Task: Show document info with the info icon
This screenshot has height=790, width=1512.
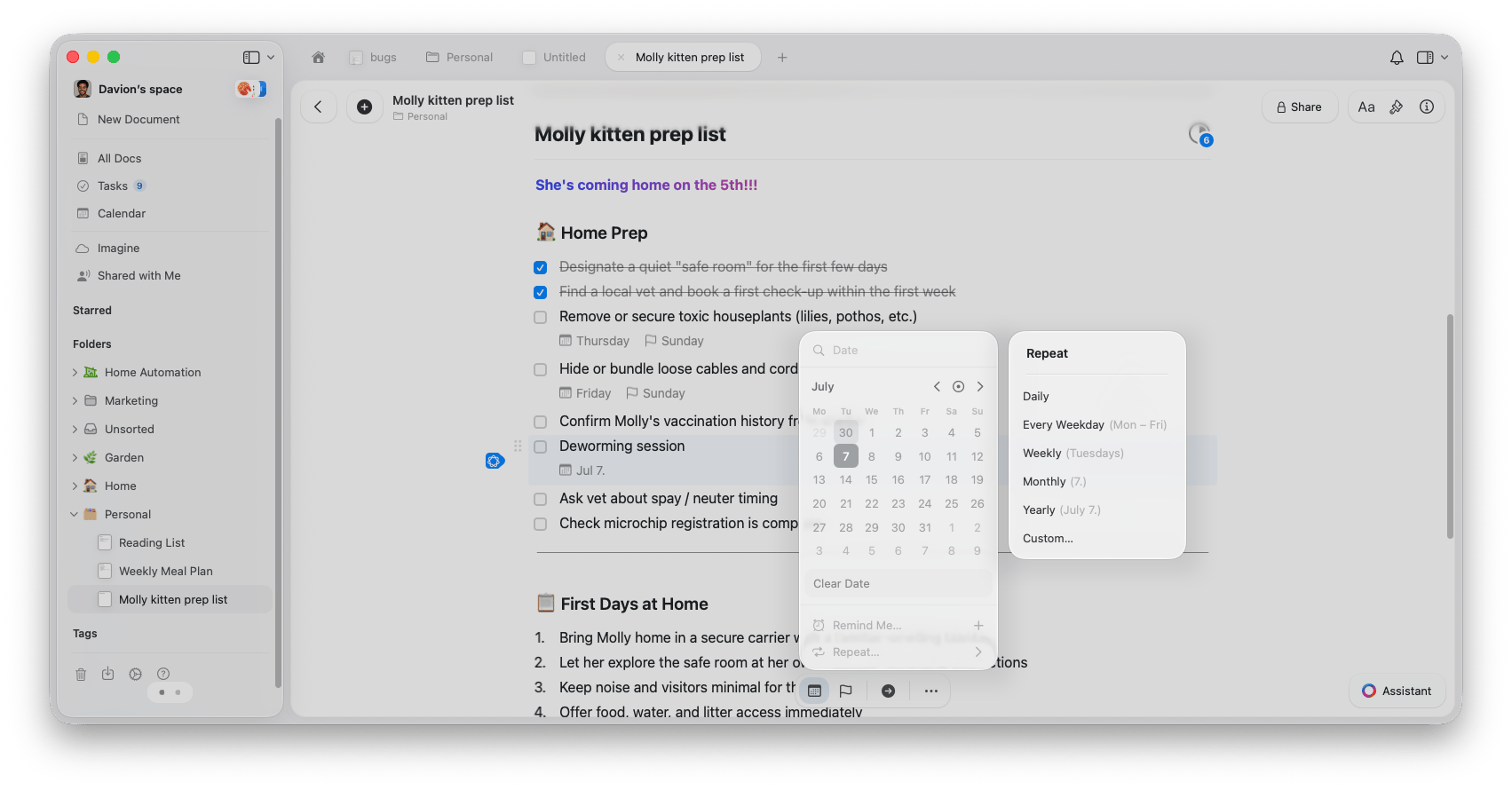Action: (x=1427, y=107)
